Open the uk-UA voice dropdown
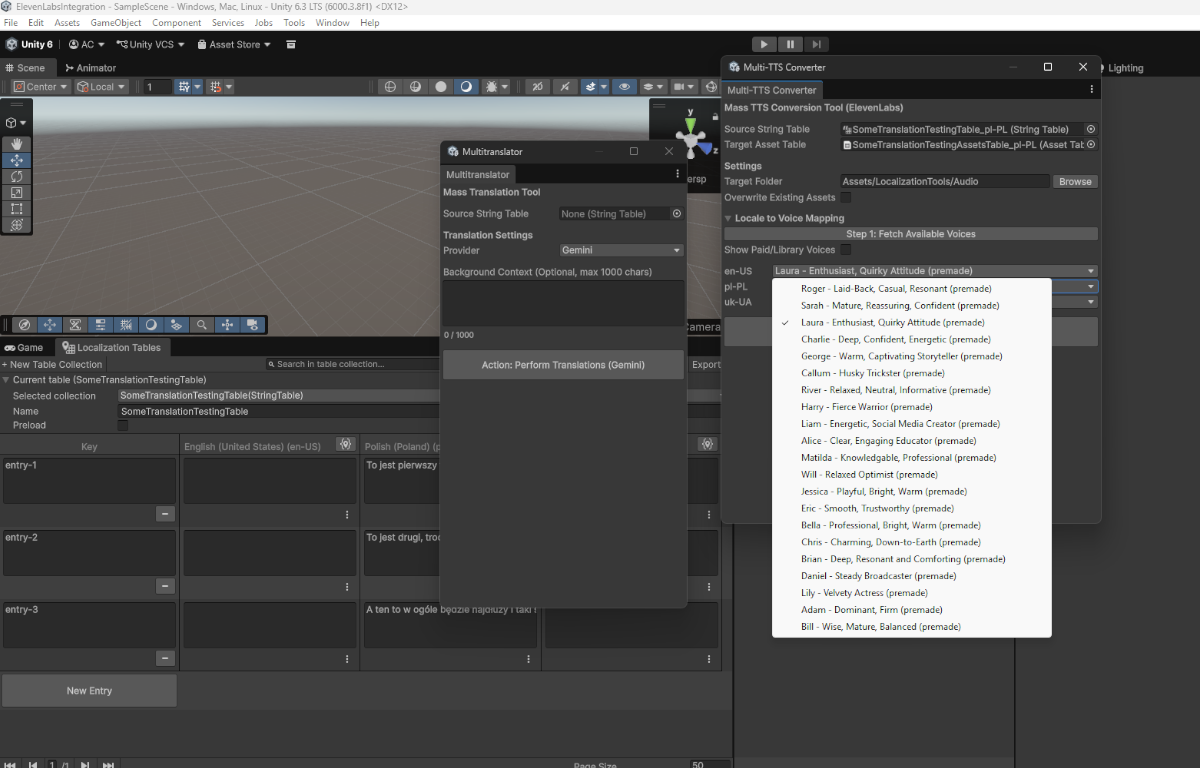The width and height of the screenshot is (1200, 768). [x=1075, y=302]
